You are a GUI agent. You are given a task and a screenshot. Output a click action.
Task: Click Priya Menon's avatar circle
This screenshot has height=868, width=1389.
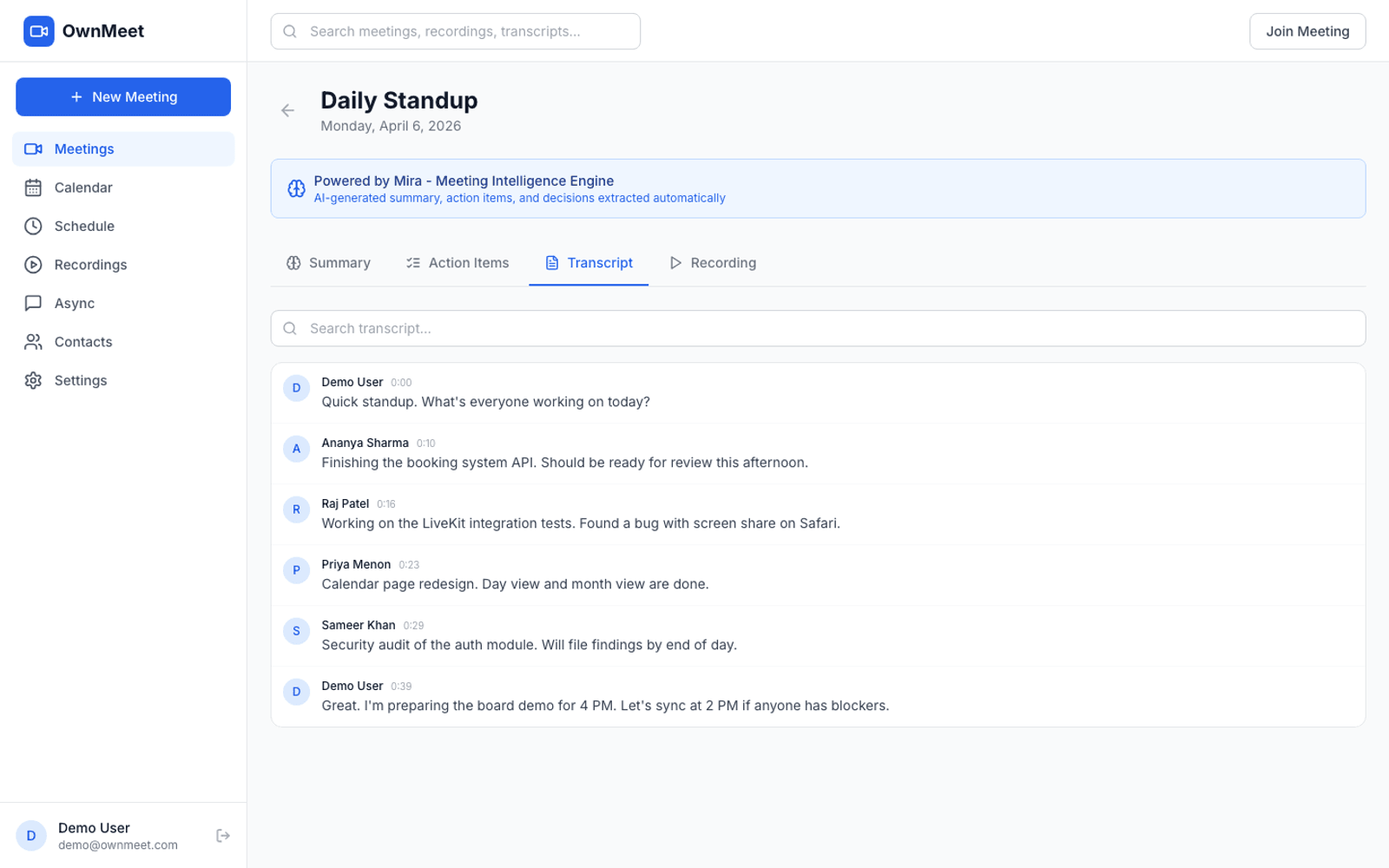[297, 570]
